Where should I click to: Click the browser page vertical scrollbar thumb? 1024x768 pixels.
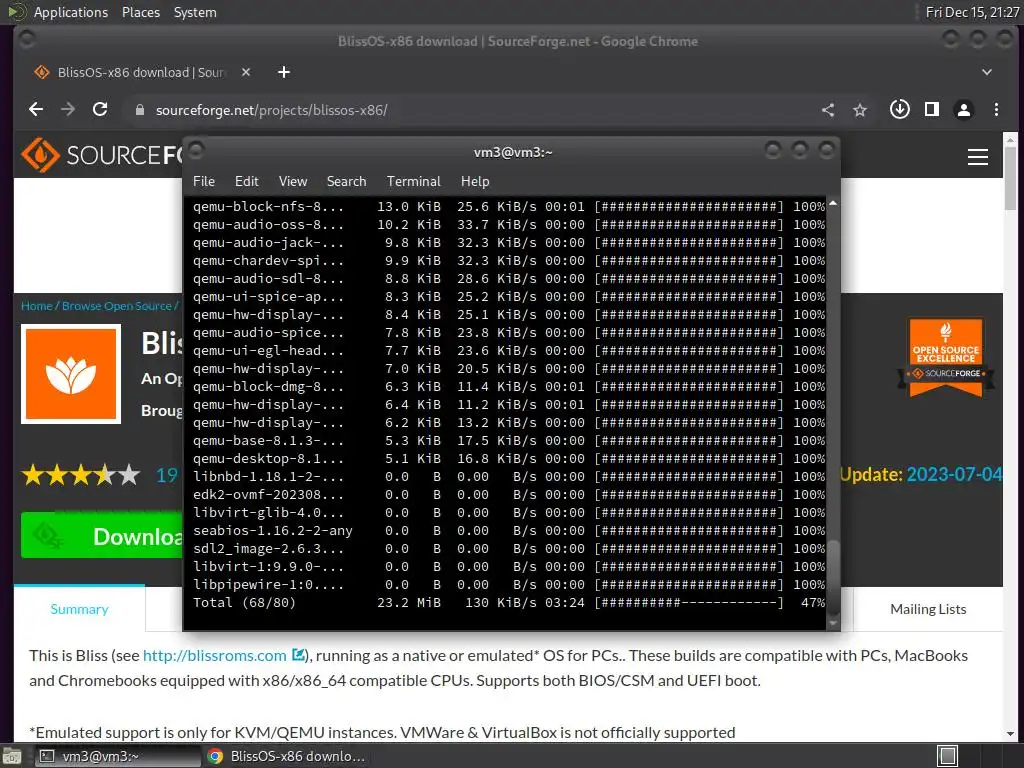pos(1010,178)
